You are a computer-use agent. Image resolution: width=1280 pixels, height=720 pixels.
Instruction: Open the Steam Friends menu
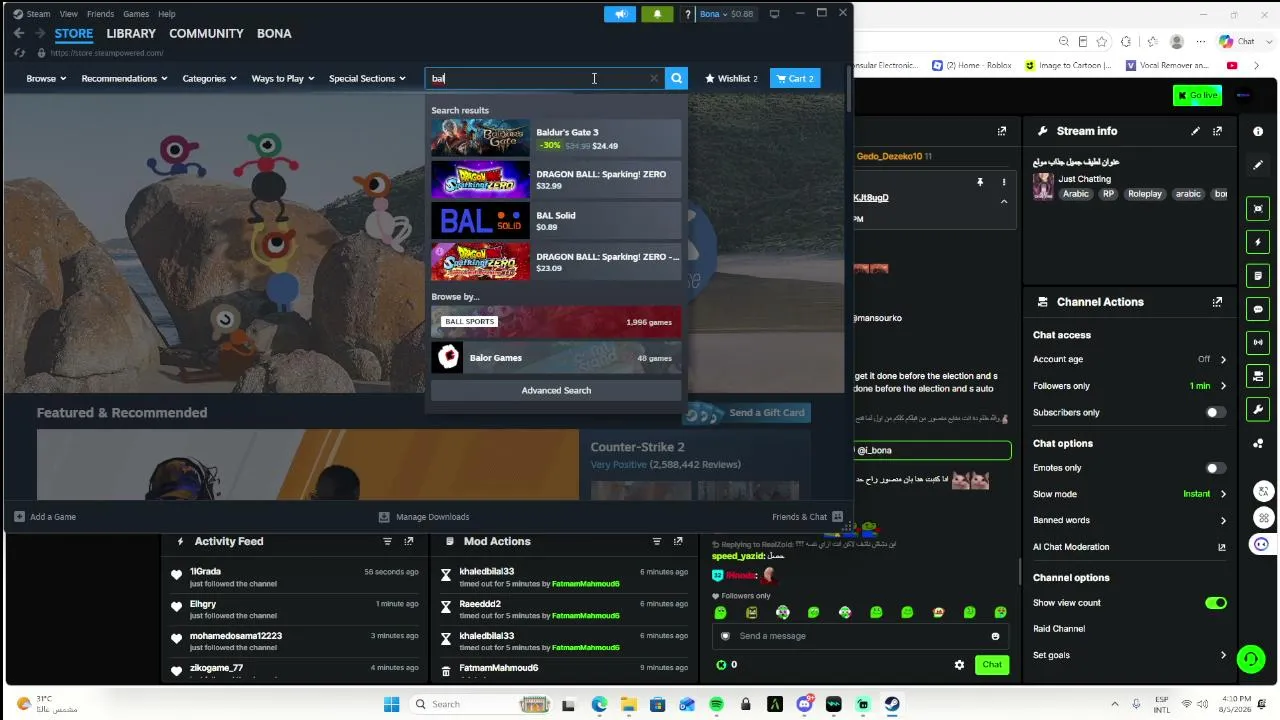100,14
